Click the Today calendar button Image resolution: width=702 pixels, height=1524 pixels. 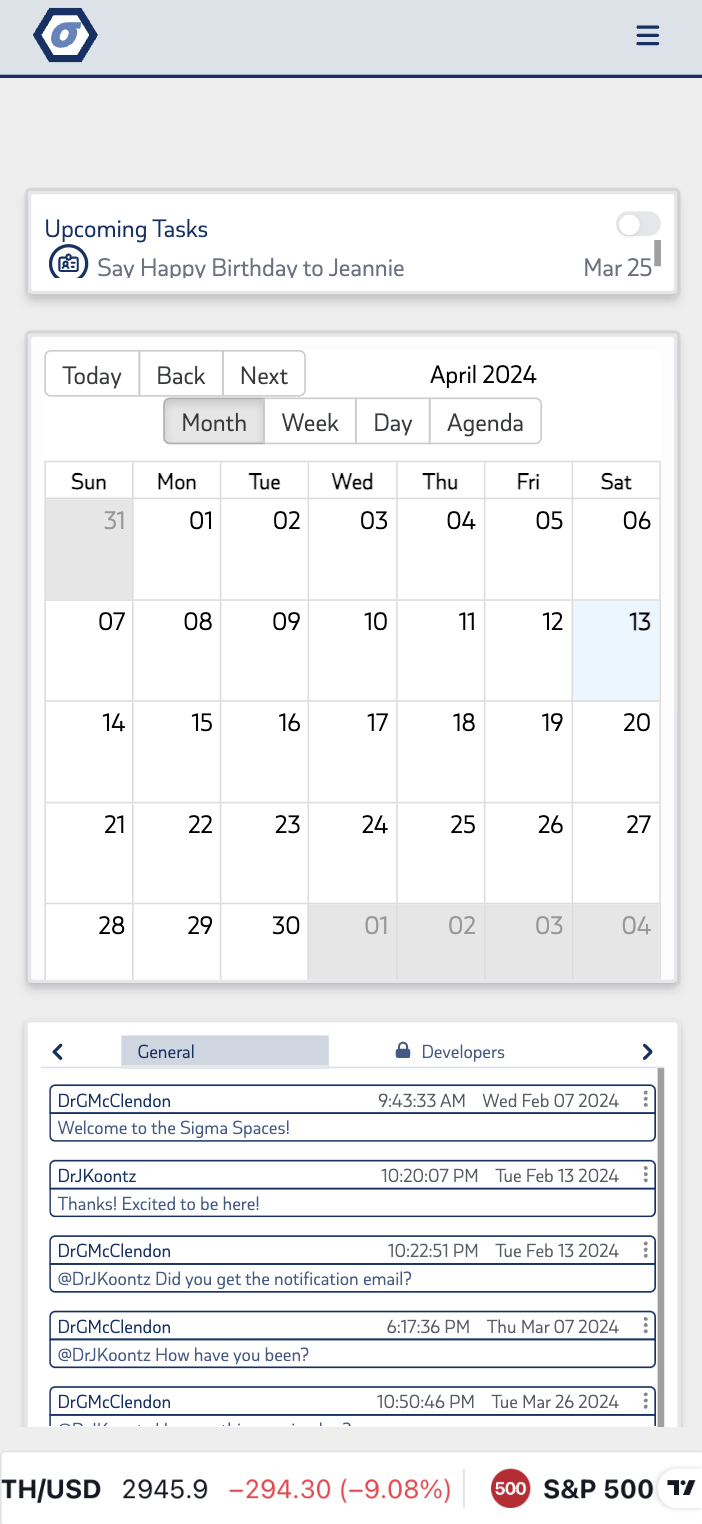pyautogui.click(x=92, y=375)
